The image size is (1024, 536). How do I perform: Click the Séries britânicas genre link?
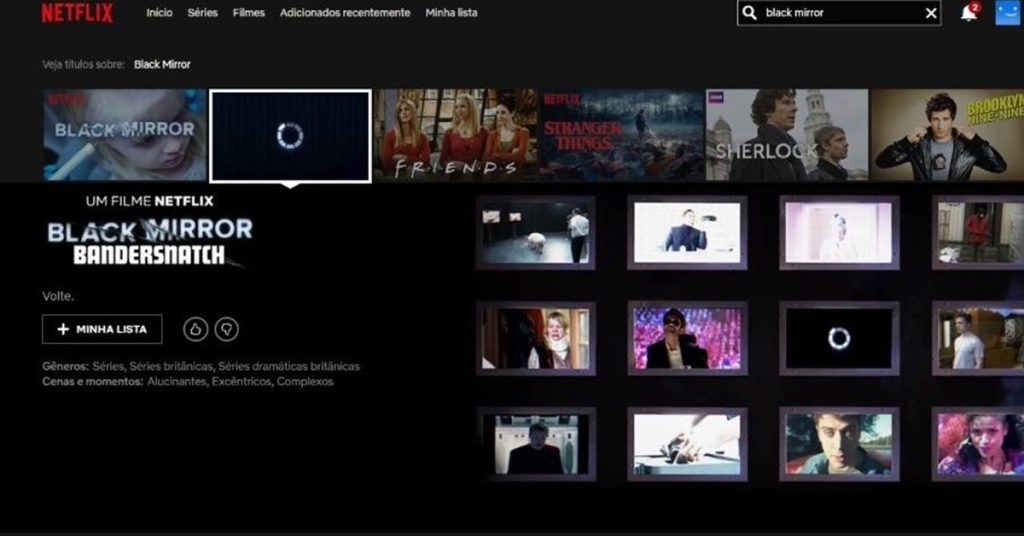(x=170, y=366)
